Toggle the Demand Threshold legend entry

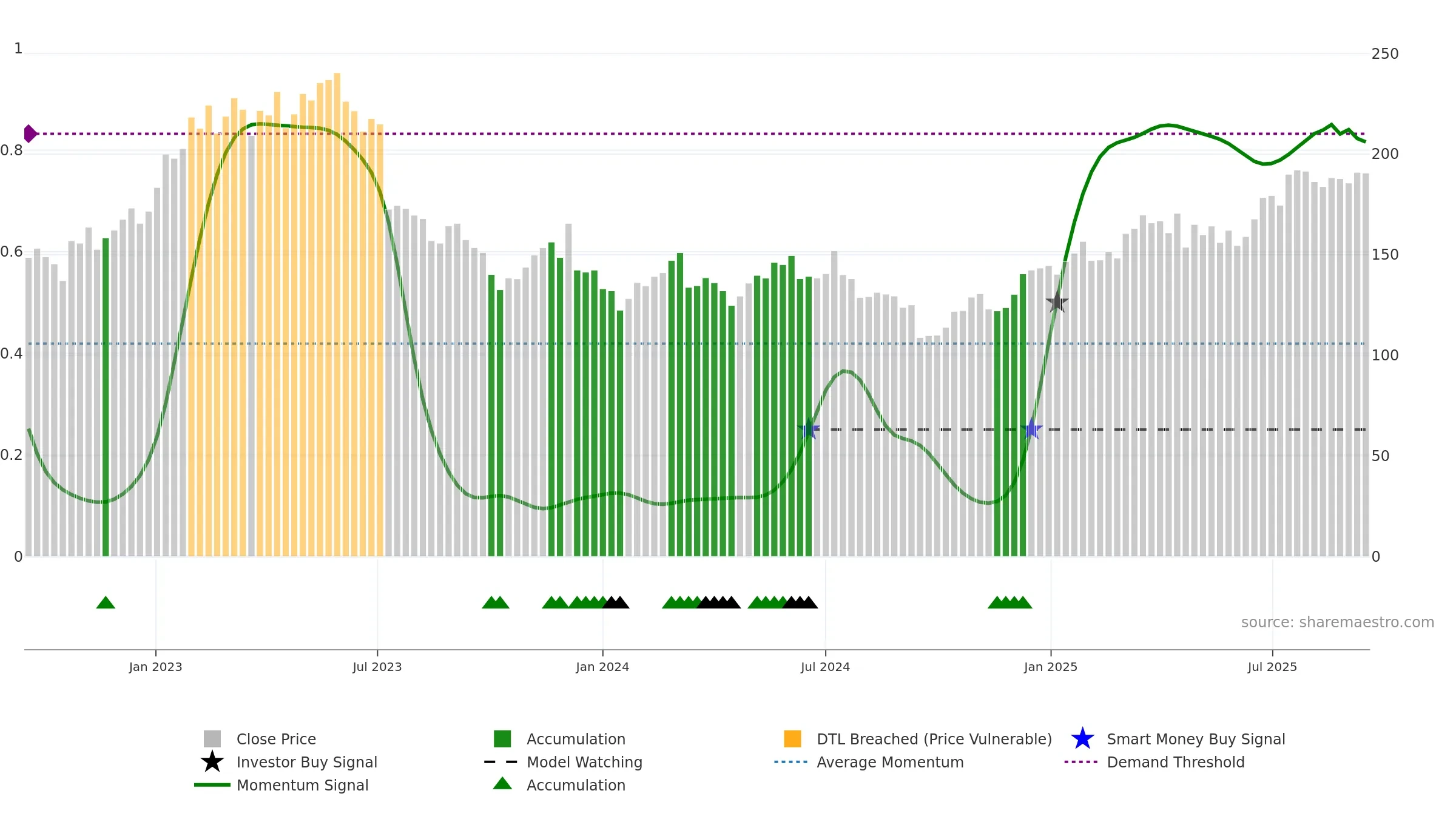1176,762
